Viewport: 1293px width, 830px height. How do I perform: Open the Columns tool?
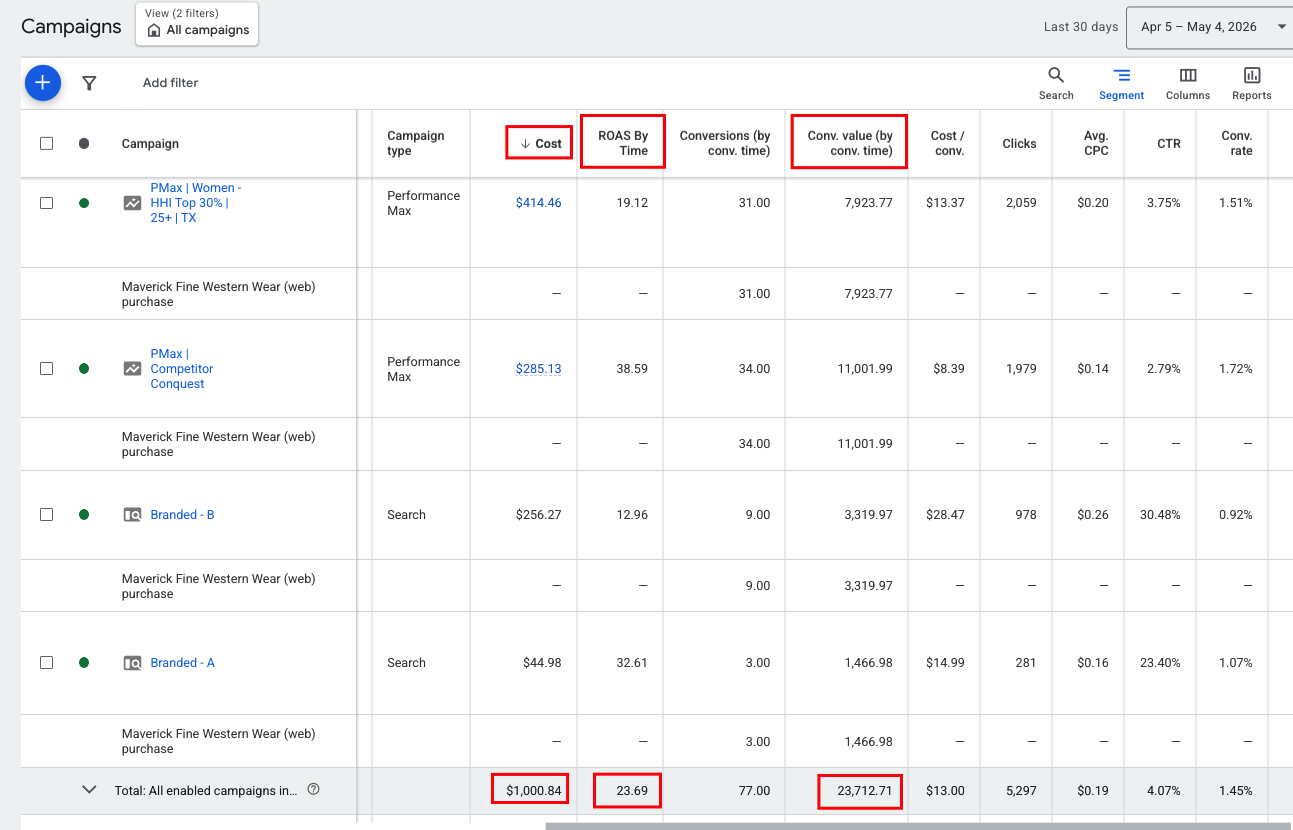click(1188, 83)
